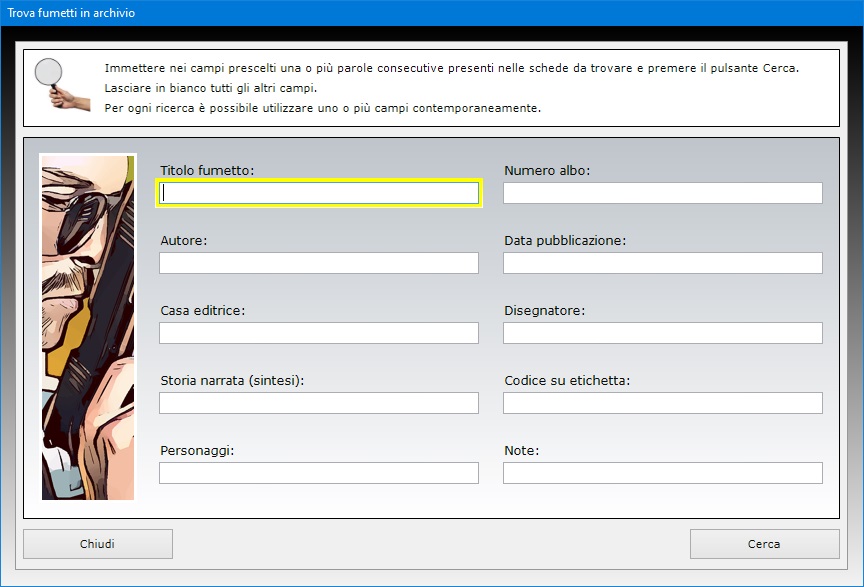Viewport: 864px width, 587px height.
Task: Click the Personaggi label text
Action: pos(197,451)
